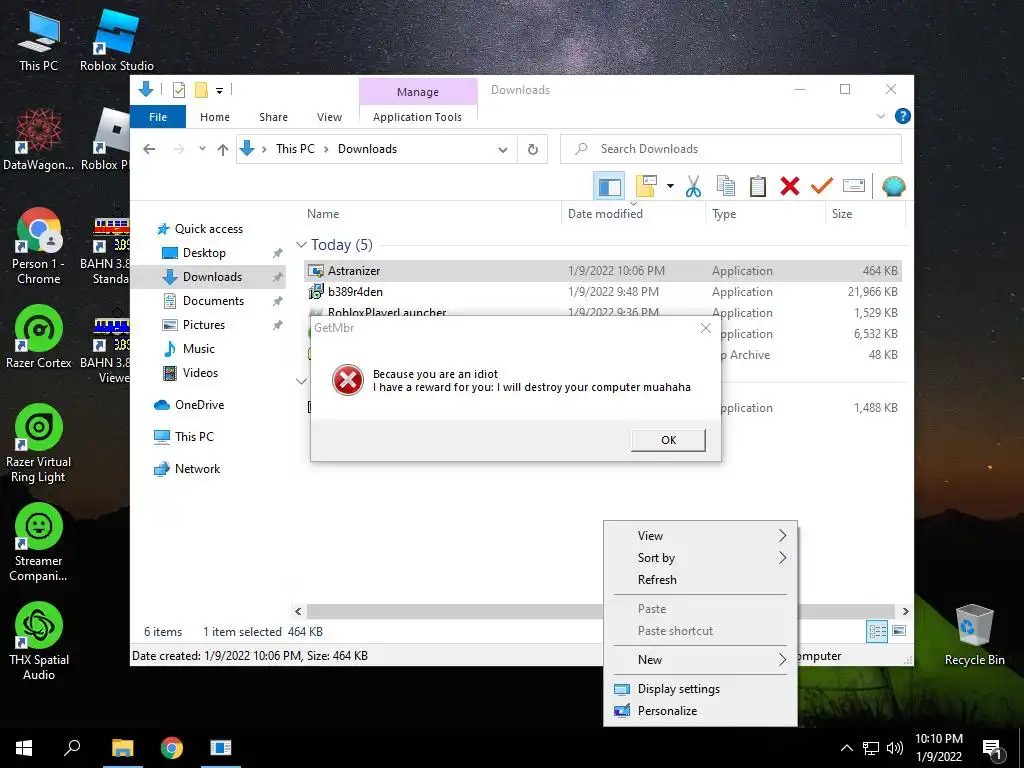Viewport: 1024px width, 768px height.
Task: Select the b389r4den file row
Action: (x=603, y=292)
